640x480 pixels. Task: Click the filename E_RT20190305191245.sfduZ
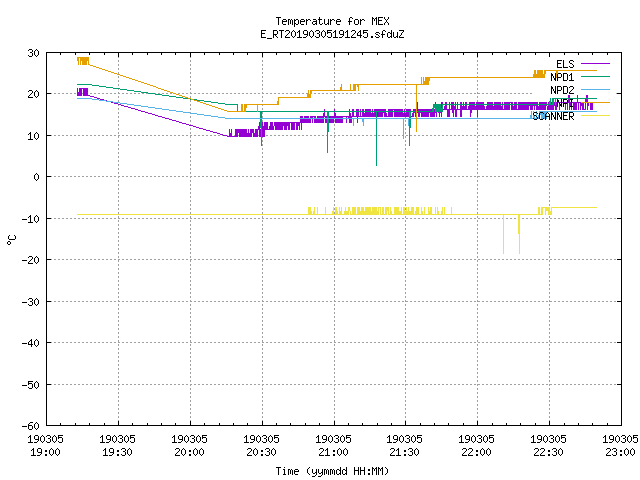[332, 34]
